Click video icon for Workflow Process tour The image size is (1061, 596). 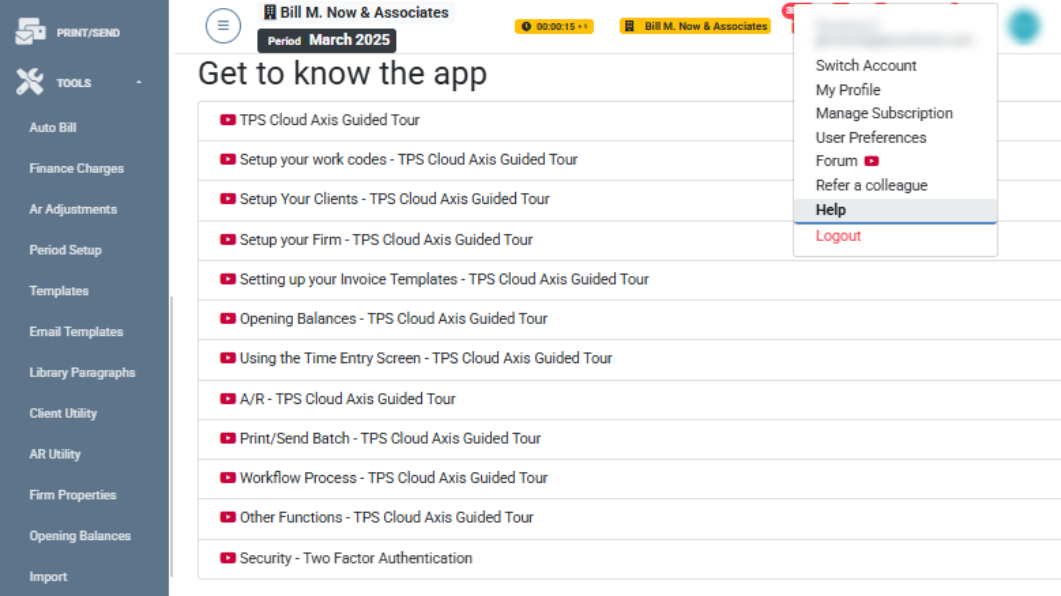[227, 478]
